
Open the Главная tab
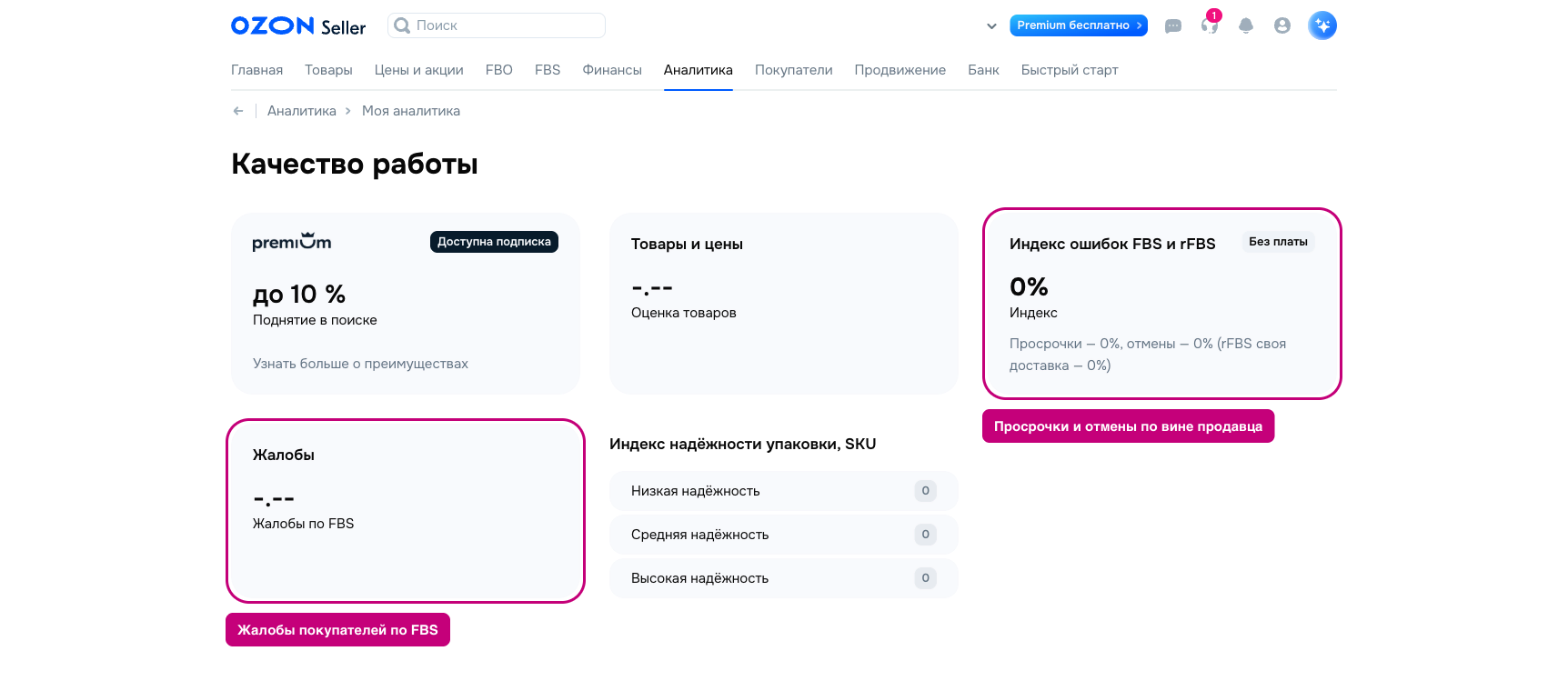[256, 70]
